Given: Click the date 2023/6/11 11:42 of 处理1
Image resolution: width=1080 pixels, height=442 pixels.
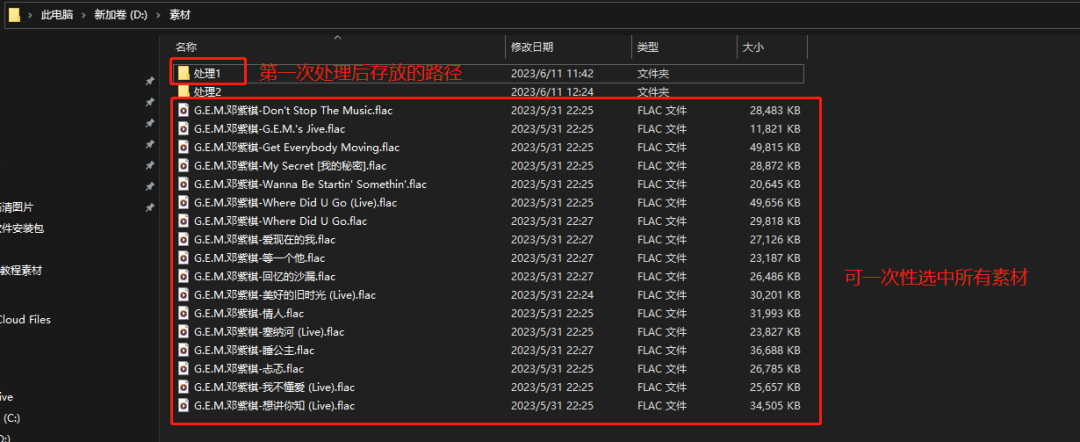Looking at the screenshot, I should coord(552,73).
